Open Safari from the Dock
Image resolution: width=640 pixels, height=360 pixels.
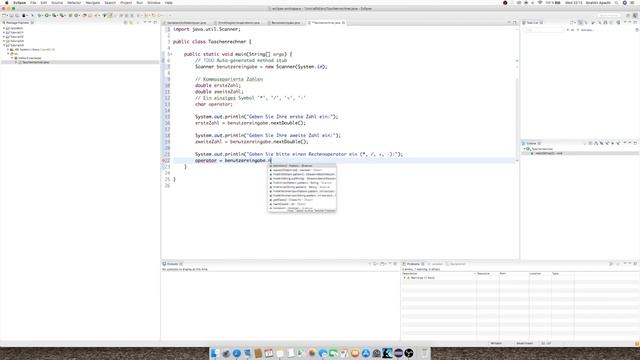[237, 353]
